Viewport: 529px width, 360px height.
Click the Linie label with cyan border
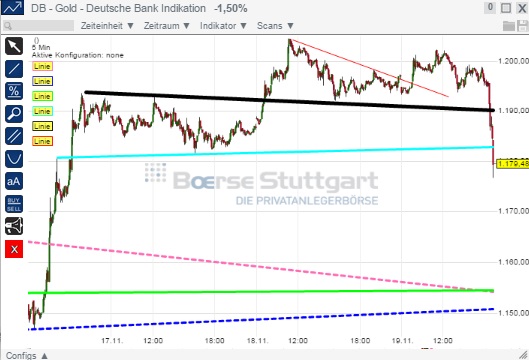[x=43, y=111]
